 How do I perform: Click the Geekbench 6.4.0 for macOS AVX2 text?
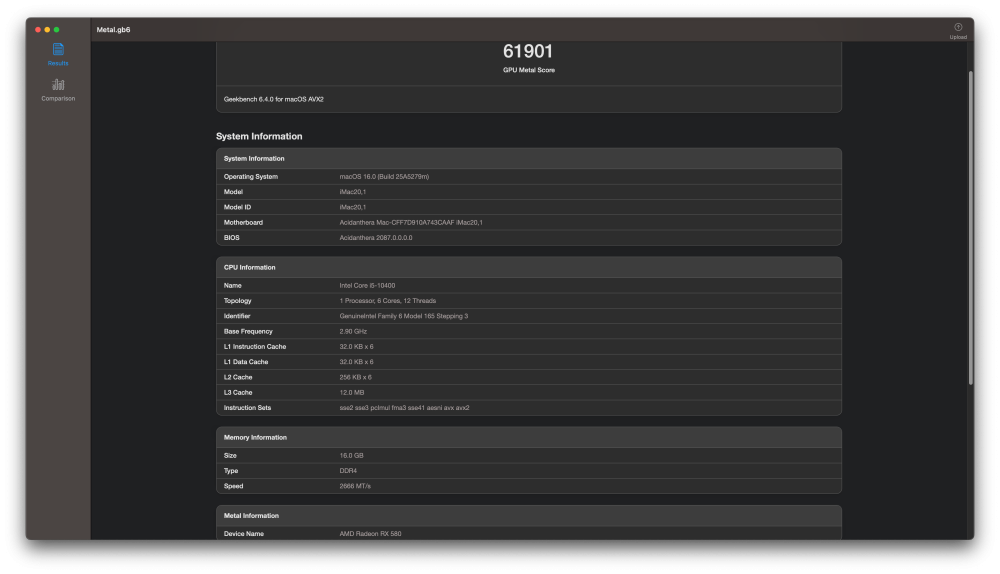pyautogui.click(x=274, y=99)
